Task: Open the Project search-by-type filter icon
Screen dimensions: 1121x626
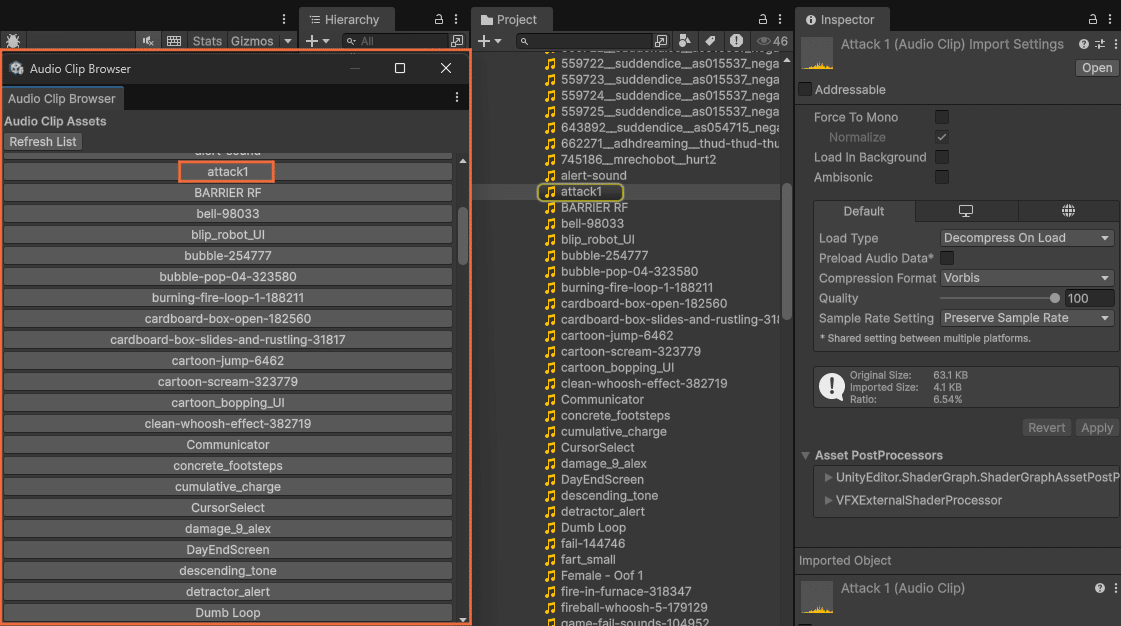Action: pyautogui.click(x=684, y=41)
